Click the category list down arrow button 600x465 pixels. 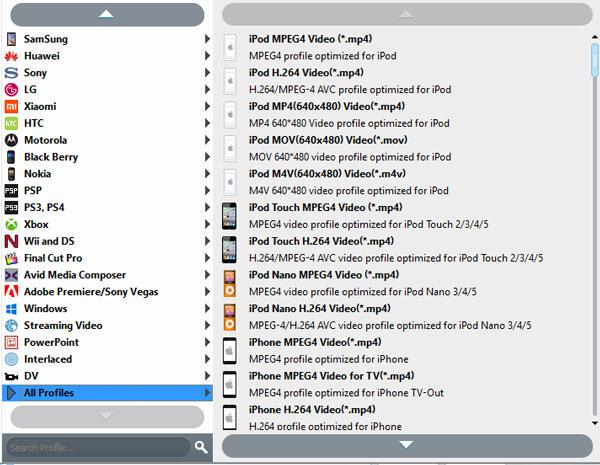tap(107, 417)
